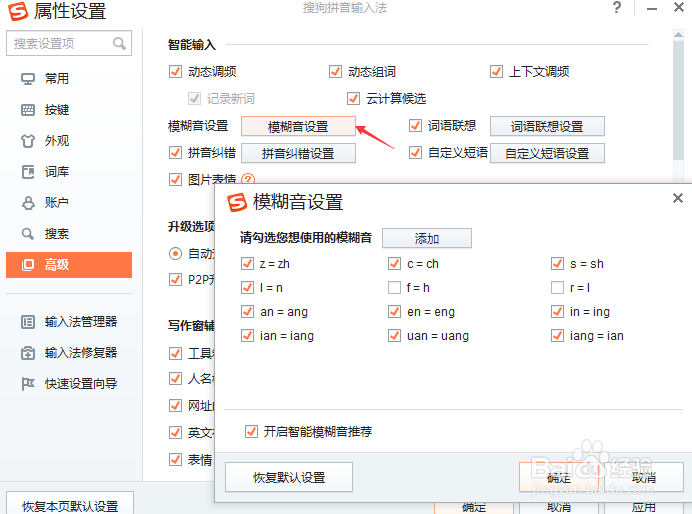Click the repair kit icon beside 输入法修复器
This screenshot has height=514, width=692.
pyautogui.click(x=28, y=353)
